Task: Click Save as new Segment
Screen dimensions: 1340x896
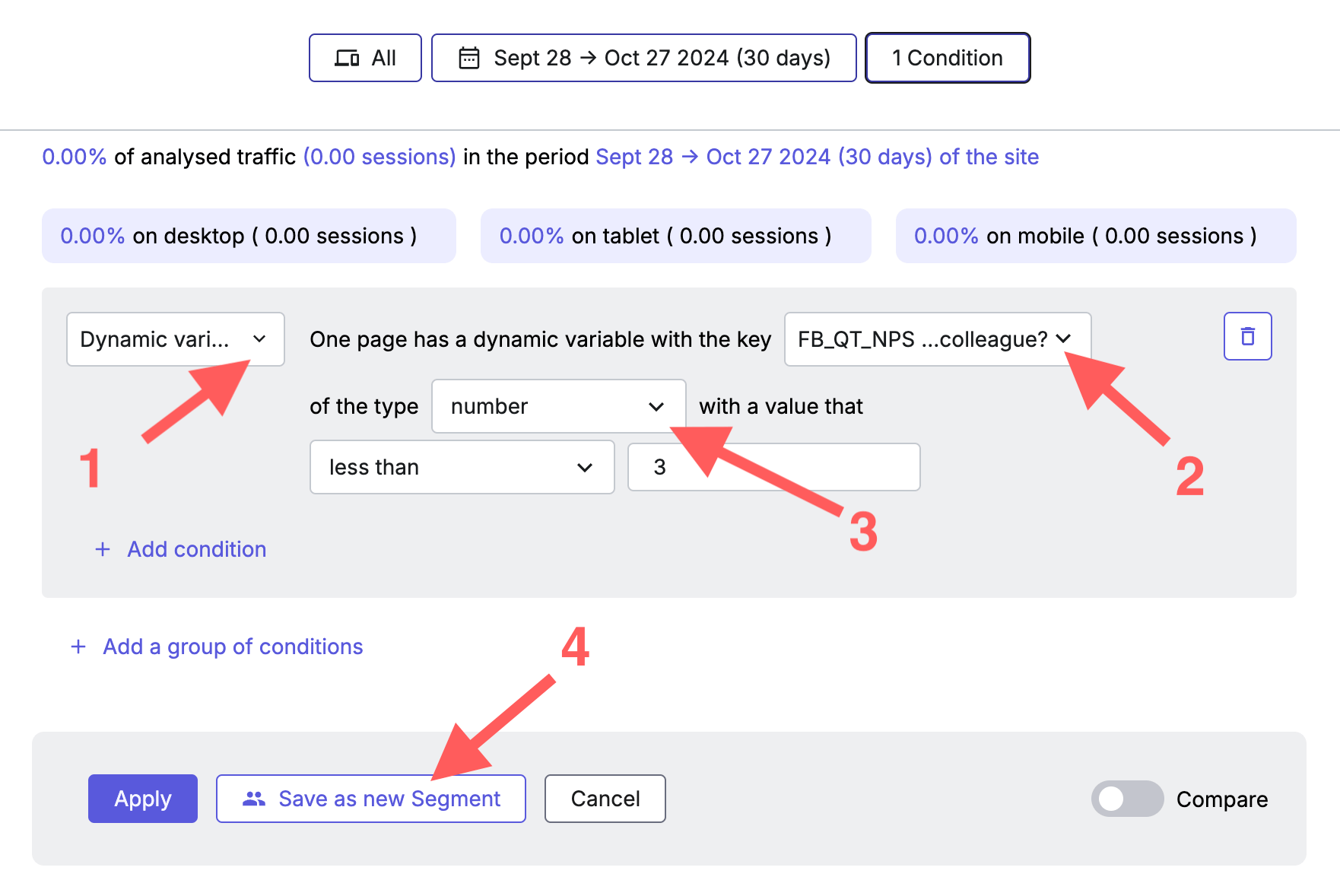Action: tap(371, 799)
